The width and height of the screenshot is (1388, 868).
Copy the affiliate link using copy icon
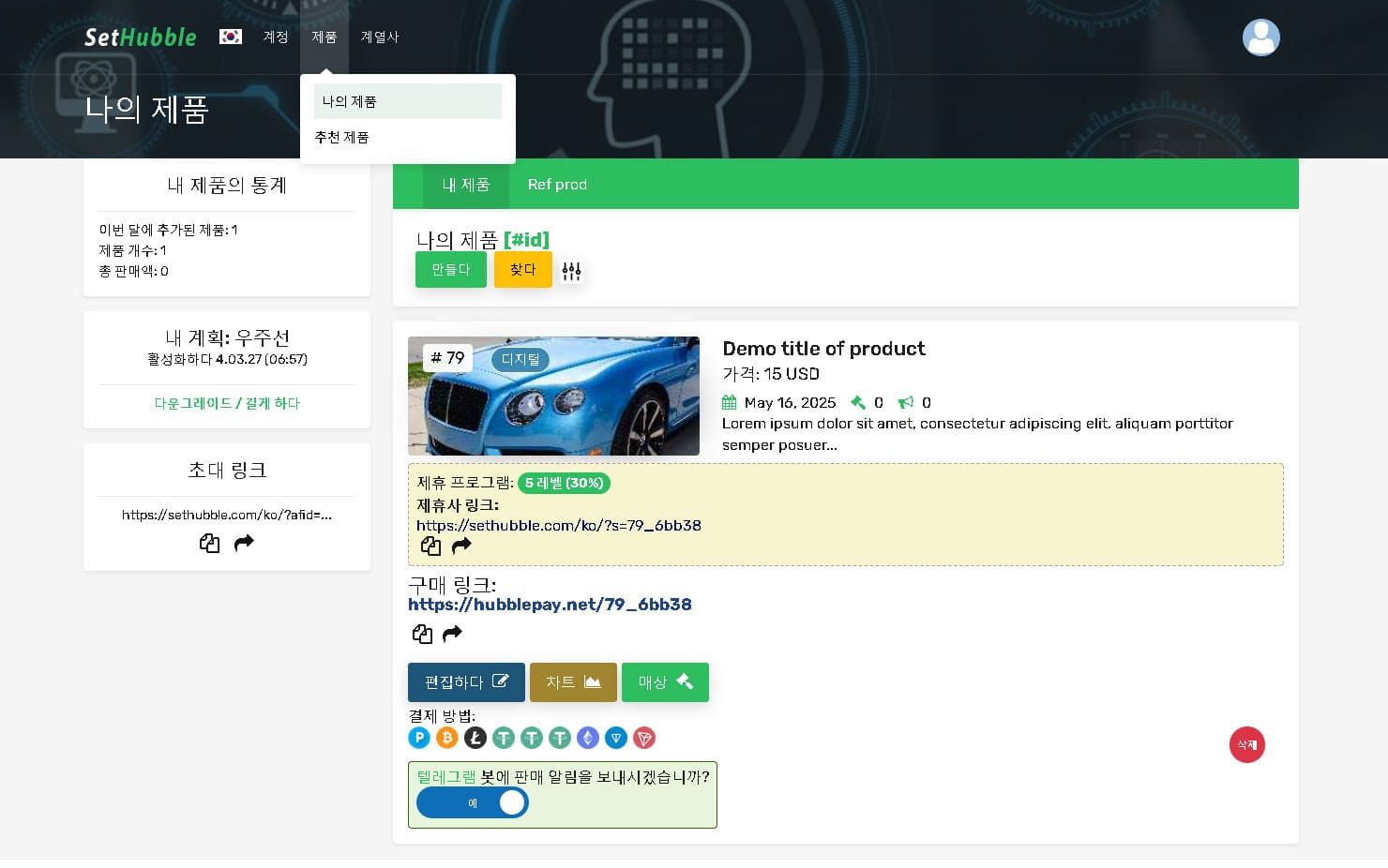pyautogui.click(x=430, y=546)
